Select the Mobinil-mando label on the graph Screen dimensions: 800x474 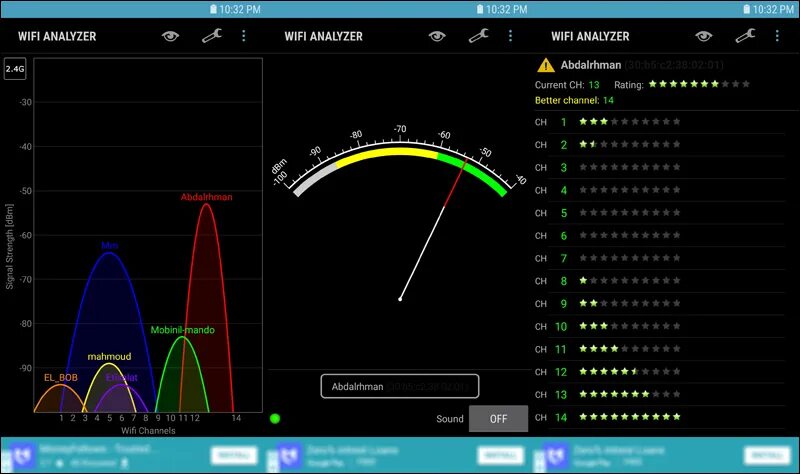pos(183,330)
